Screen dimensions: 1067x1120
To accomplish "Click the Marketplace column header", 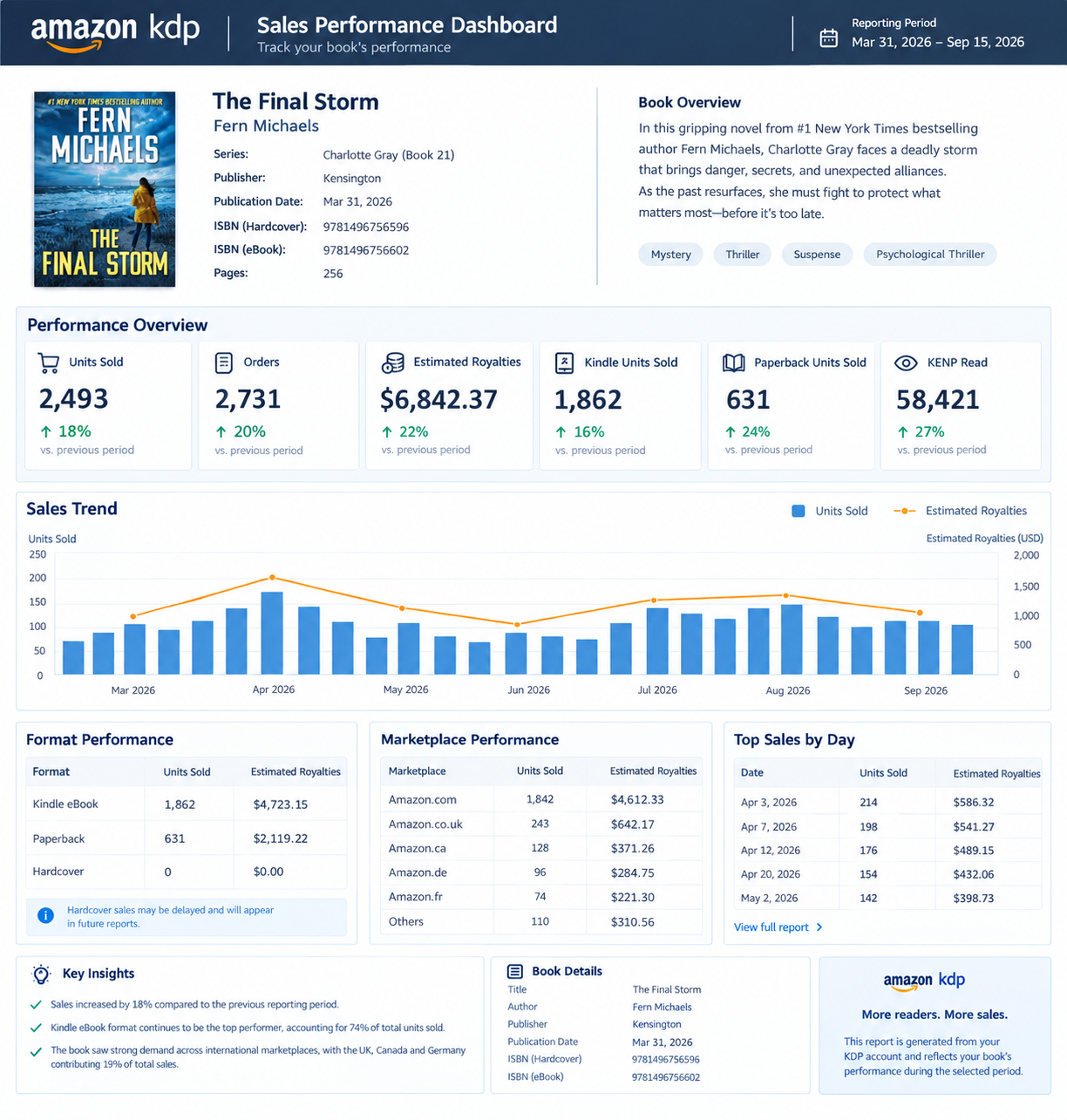I will (417, 771).
